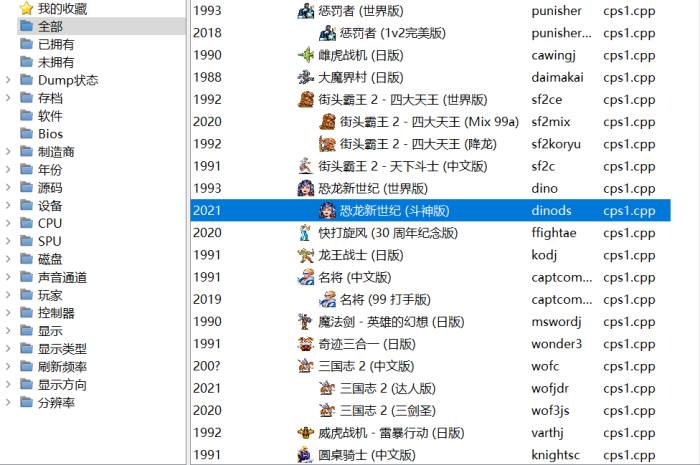Click the 名将 (中文版) icon
Viewport: 700px width, 465px height.
[306, 277]
